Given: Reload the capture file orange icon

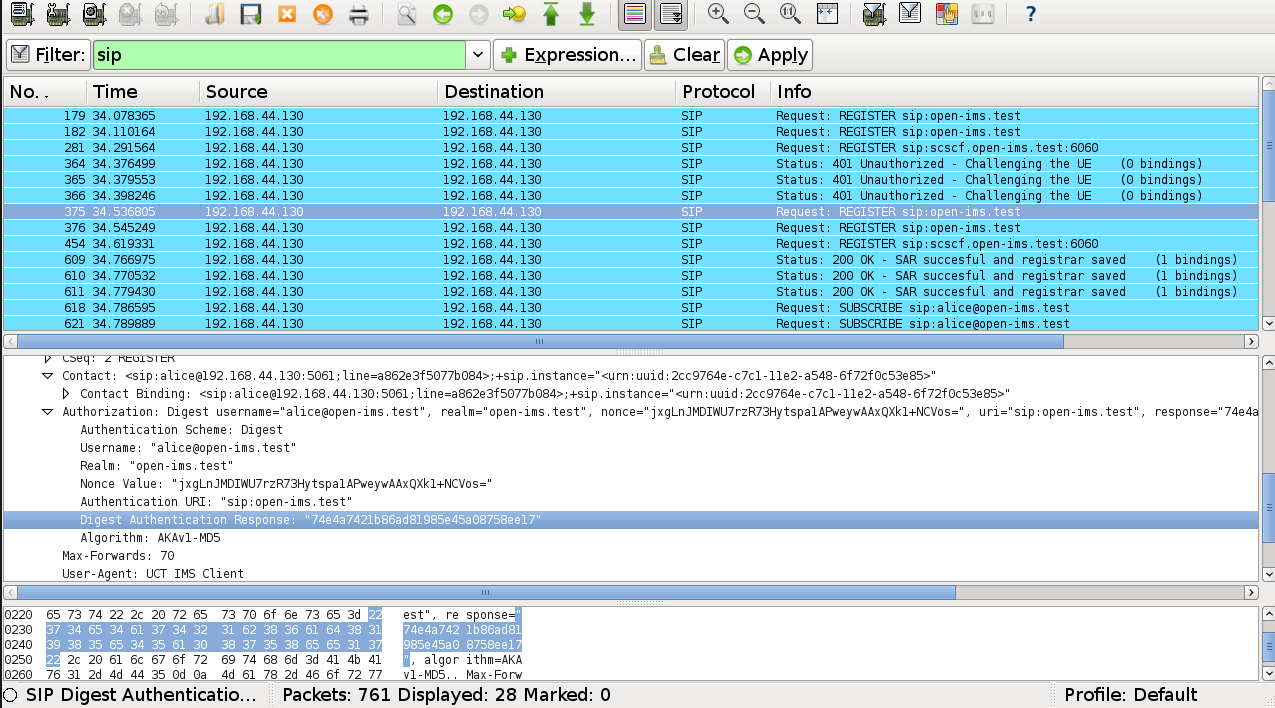Looking at the screenshot, I should [322, 14].
